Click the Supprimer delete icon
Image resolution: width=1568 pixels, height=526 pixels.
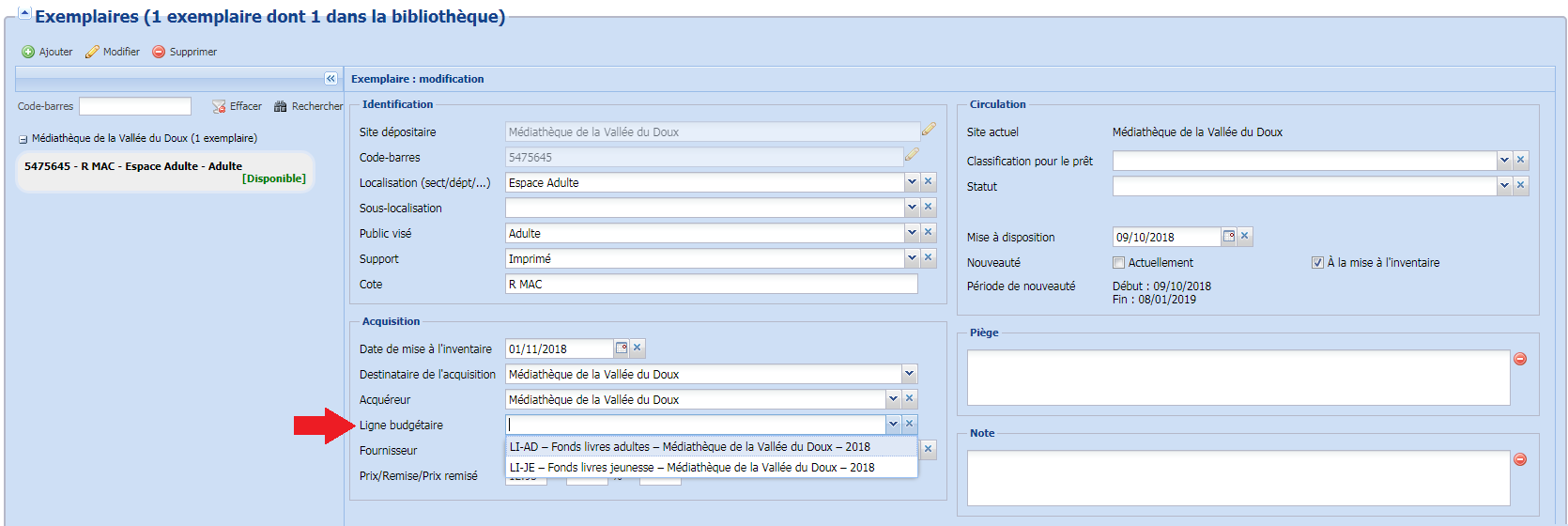click(x=159, y=52)
